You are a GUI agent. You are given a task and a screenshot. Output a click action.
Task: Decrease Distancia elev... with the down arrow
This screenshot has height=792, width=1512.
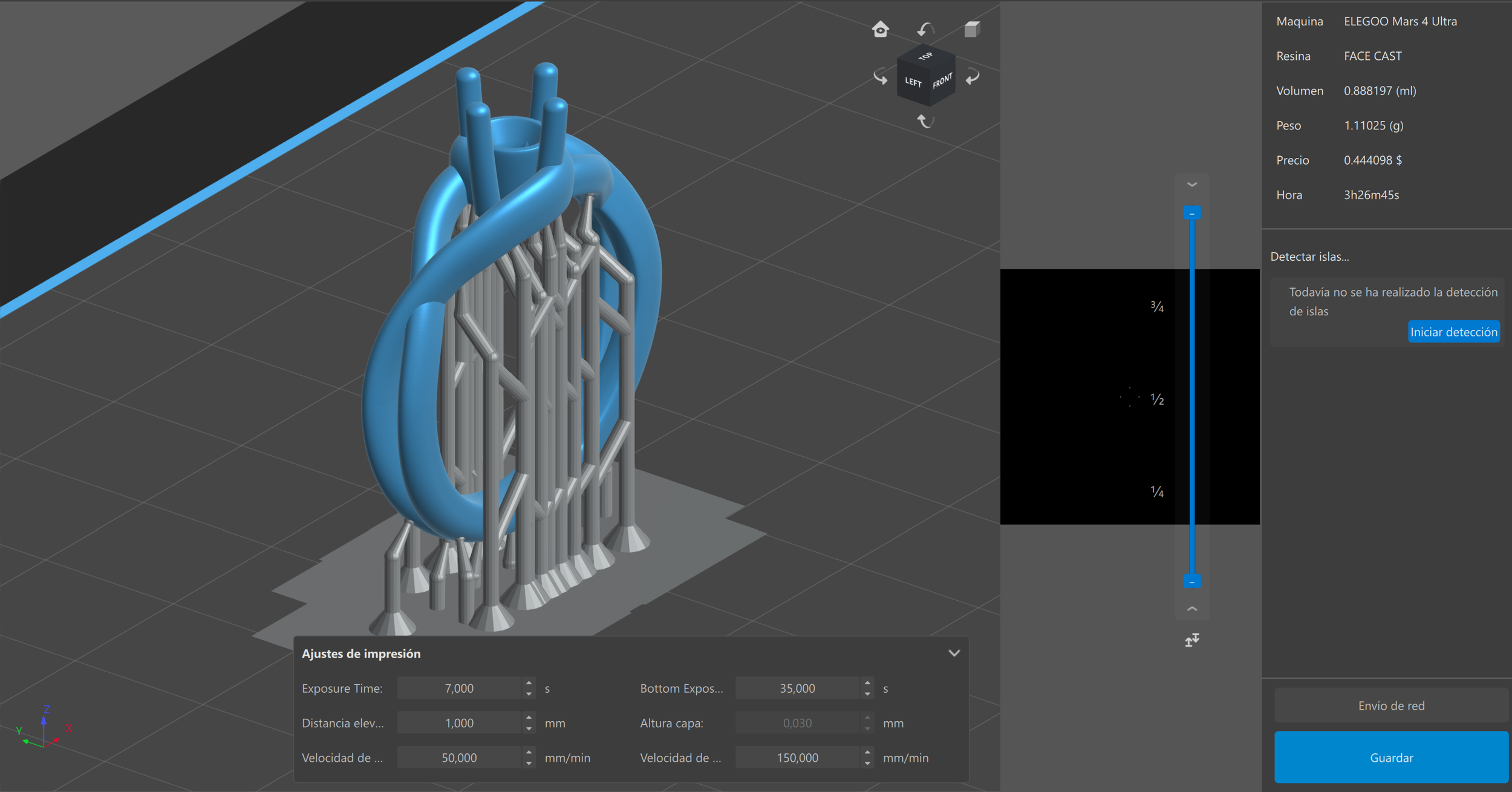point(529,728)
